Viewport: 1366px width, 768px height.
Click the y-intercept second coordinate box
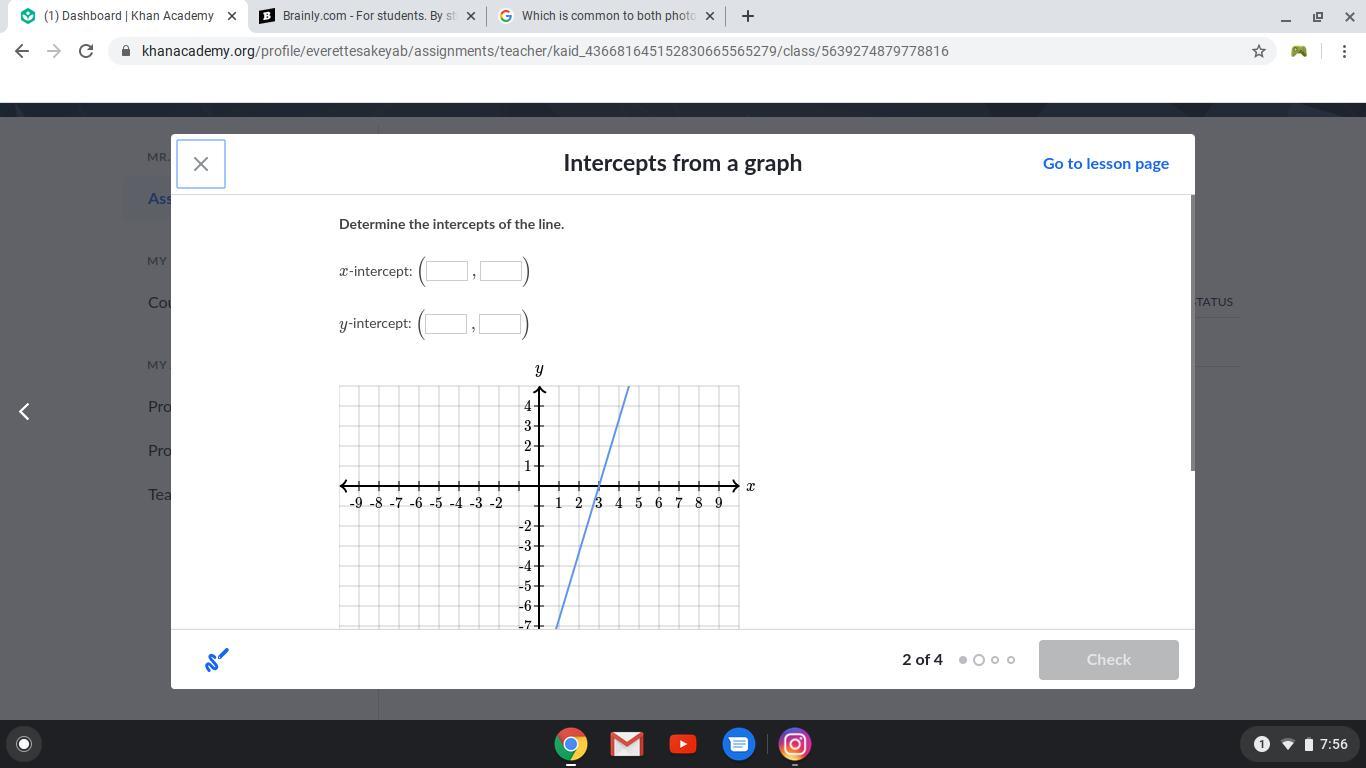point(500,324)
